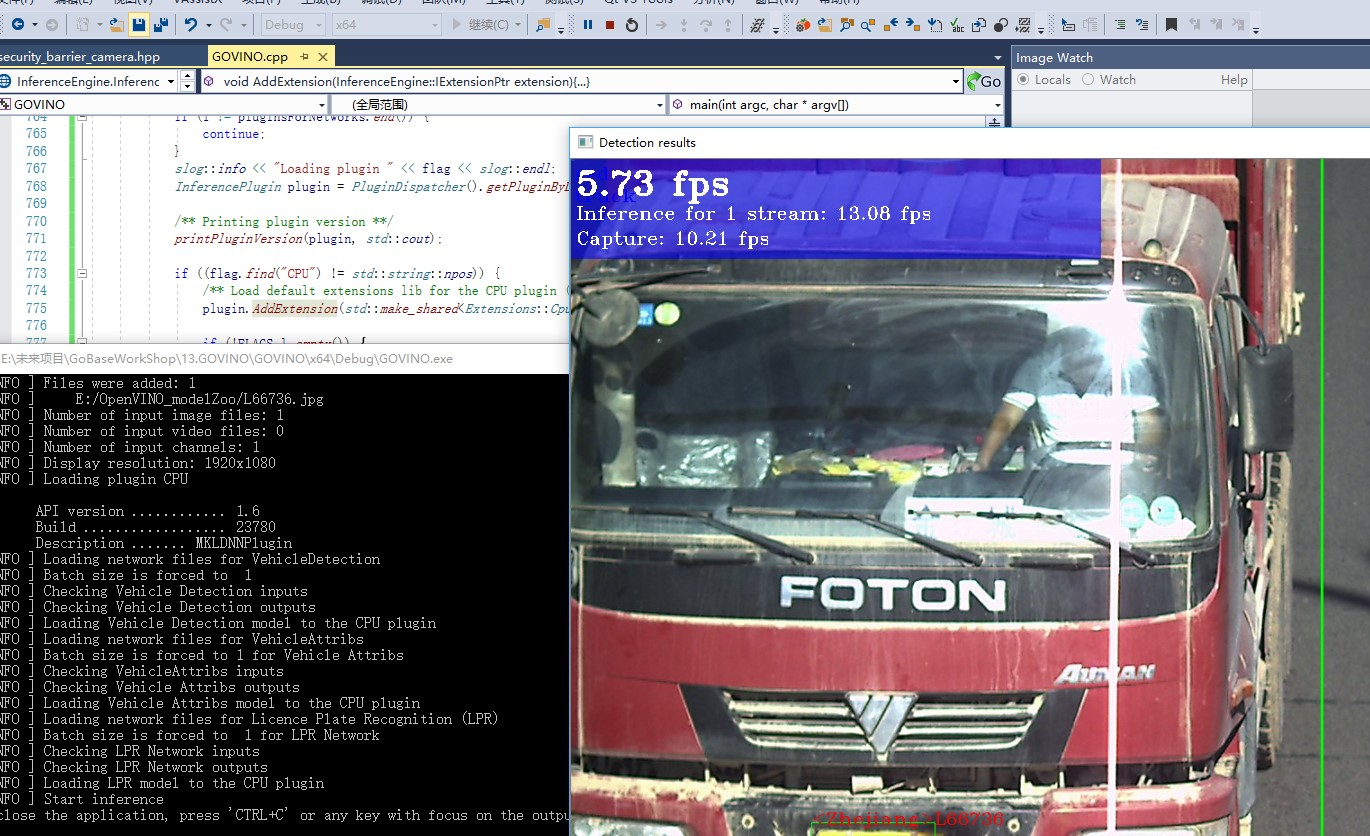
Task: Open the AddExtension method dropdown arrow
Action: point(956,81)
